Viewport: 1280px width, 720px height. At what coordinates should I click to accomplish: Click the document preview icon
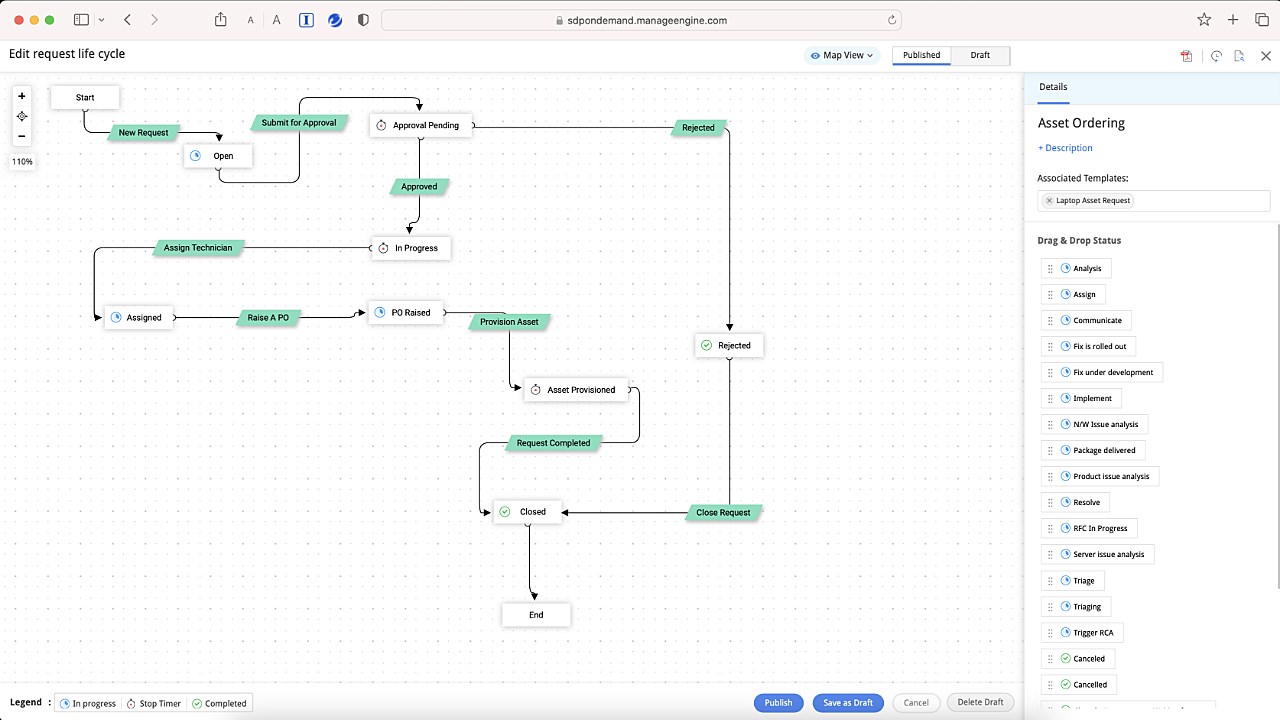tap(1239, 56)
